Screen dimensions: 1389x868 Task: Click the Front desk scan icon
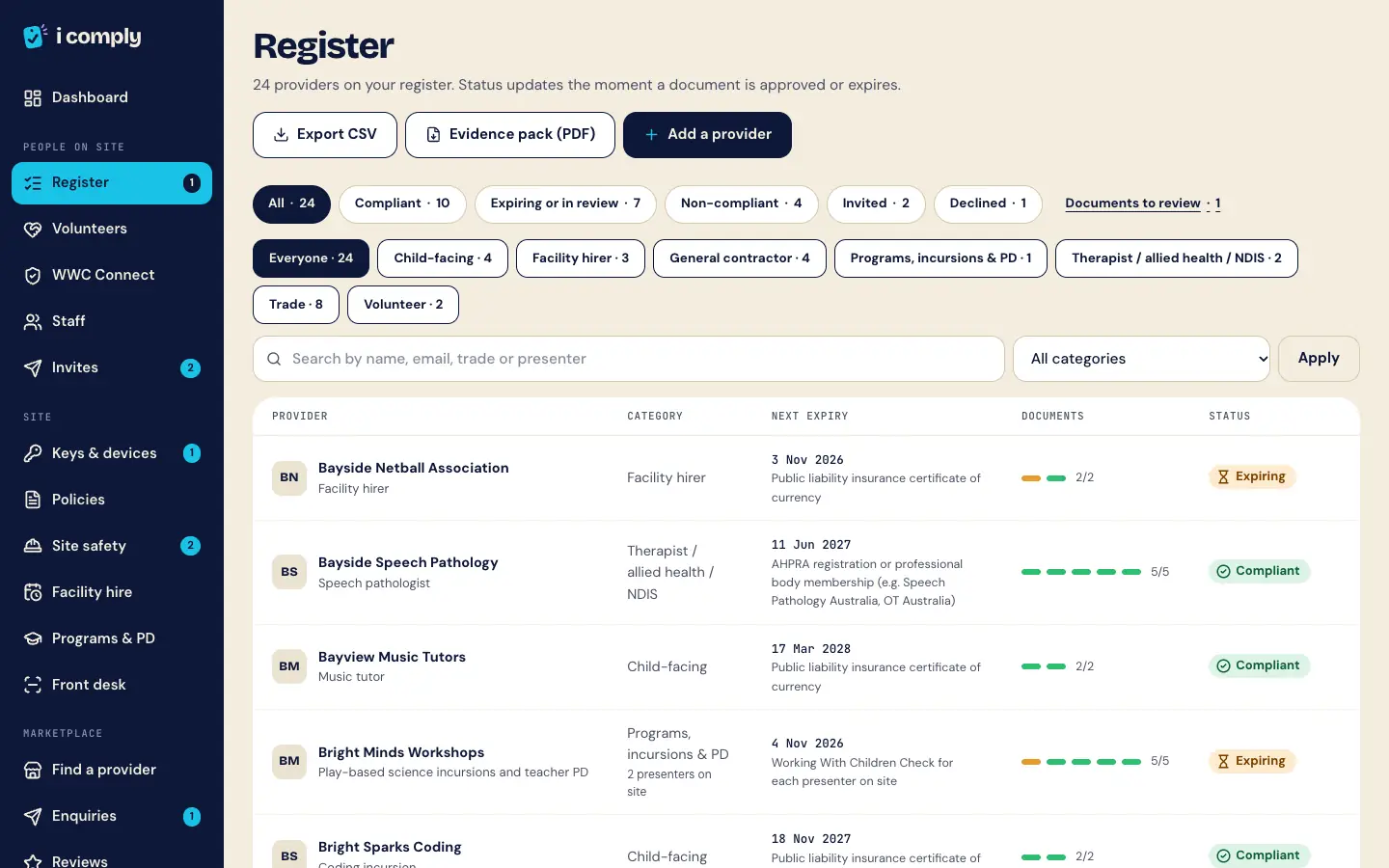pyautogui.click(x=33, y=685)
